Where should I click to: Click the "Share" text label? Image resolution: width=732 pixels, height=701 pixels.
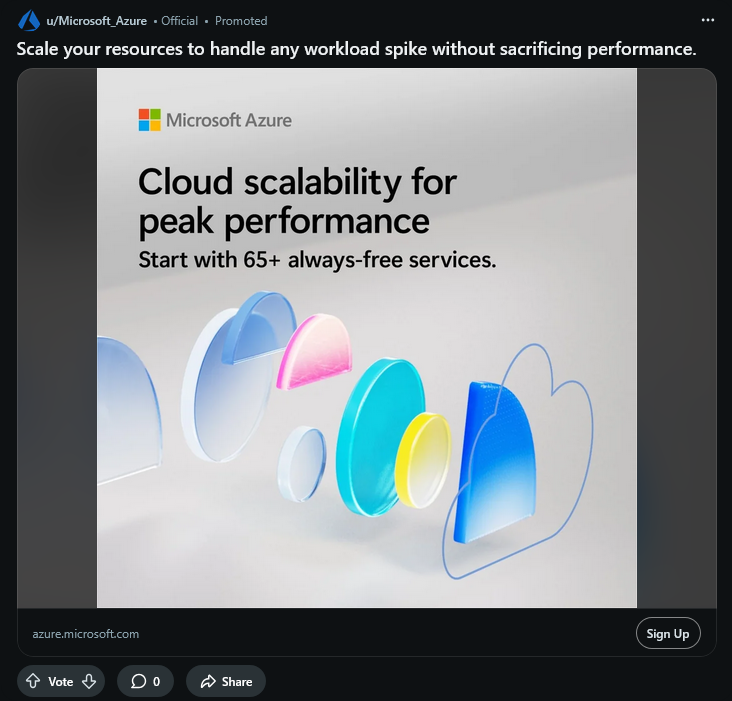click(237, 681)
